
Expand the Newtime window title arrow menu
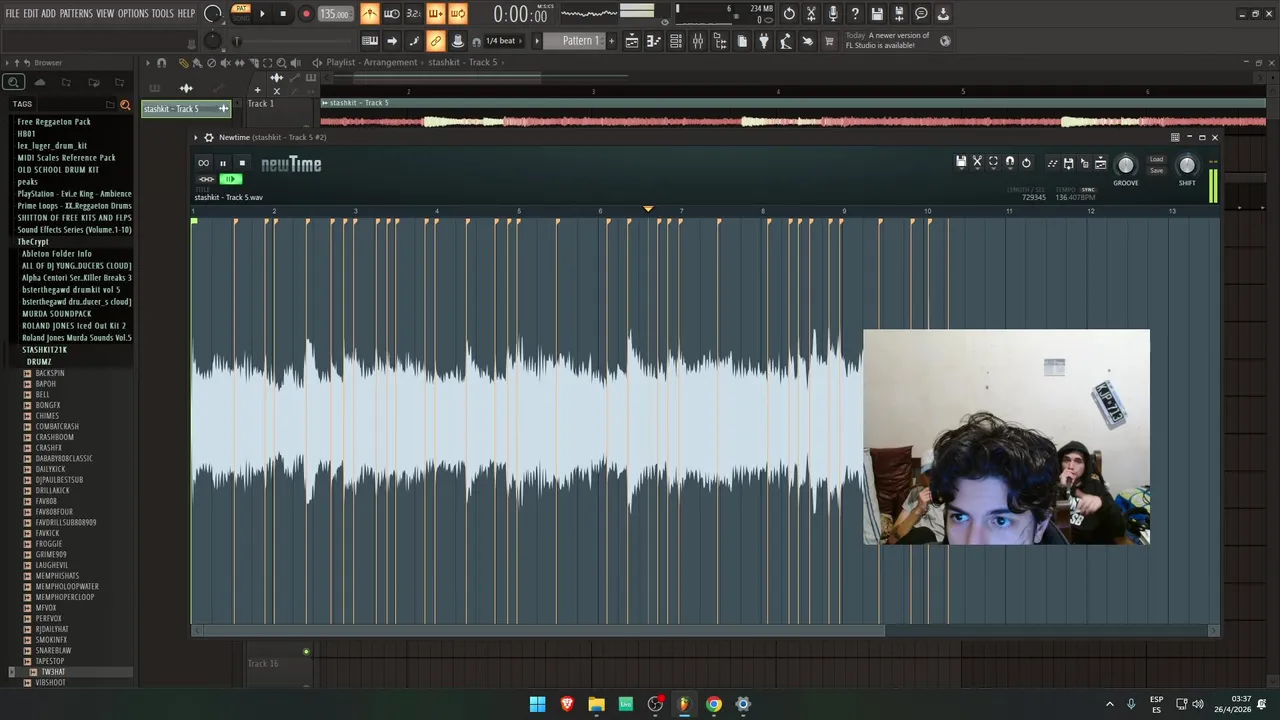[x=196, y=137]
